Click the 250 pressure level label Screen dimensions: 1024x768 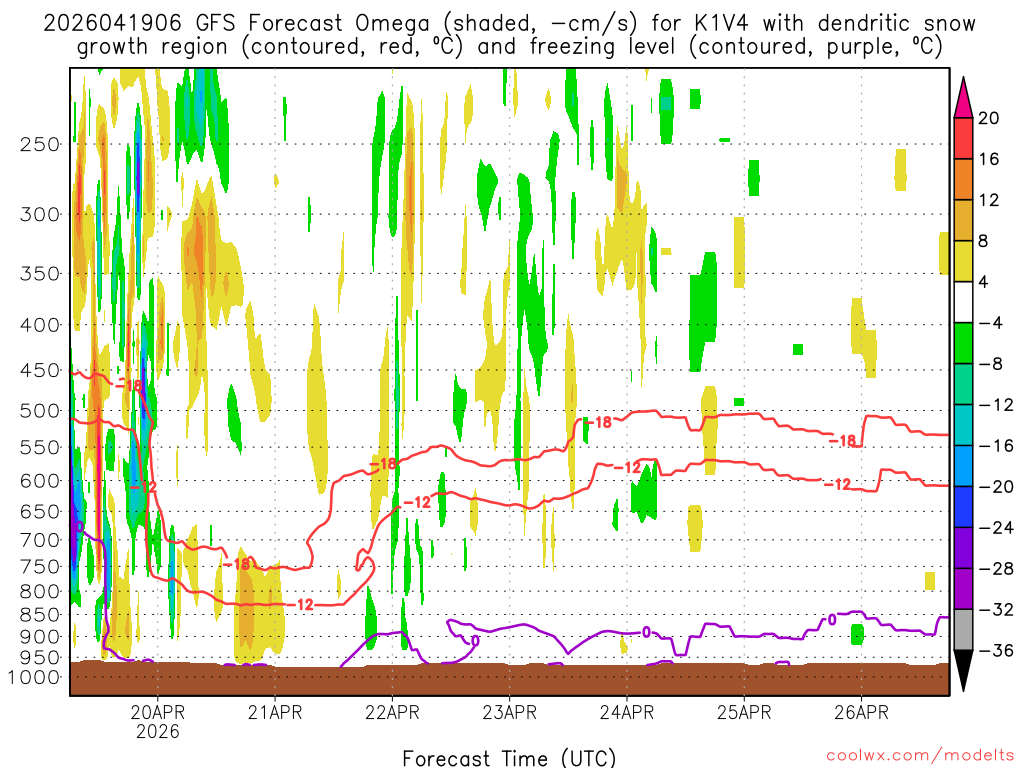[40, 144]
